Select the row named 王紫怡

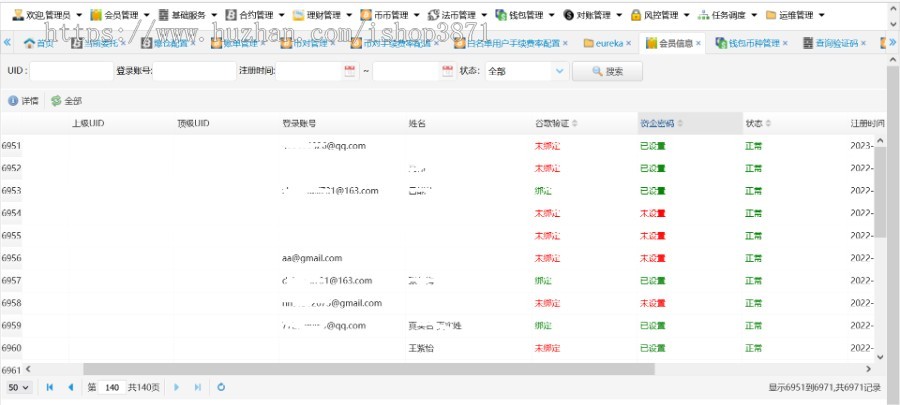[437, 348]
